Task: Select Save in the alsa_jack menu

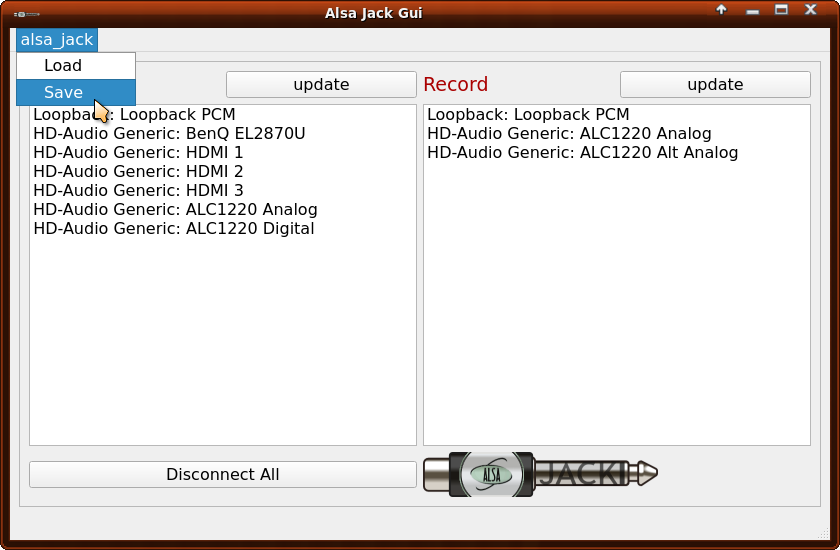Action: point(63,93)
